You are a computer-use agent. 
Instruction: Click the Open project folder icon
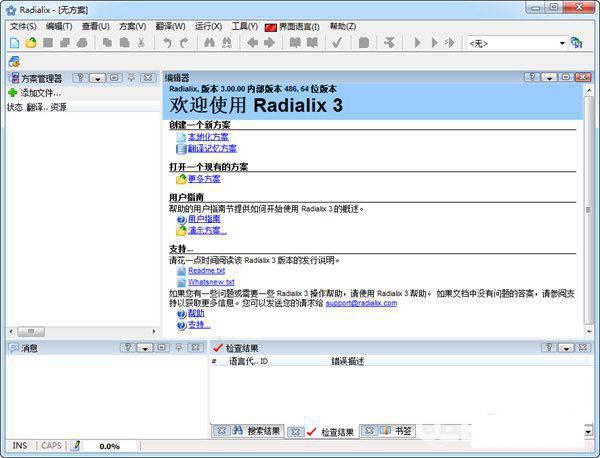(x=31, y=43)
